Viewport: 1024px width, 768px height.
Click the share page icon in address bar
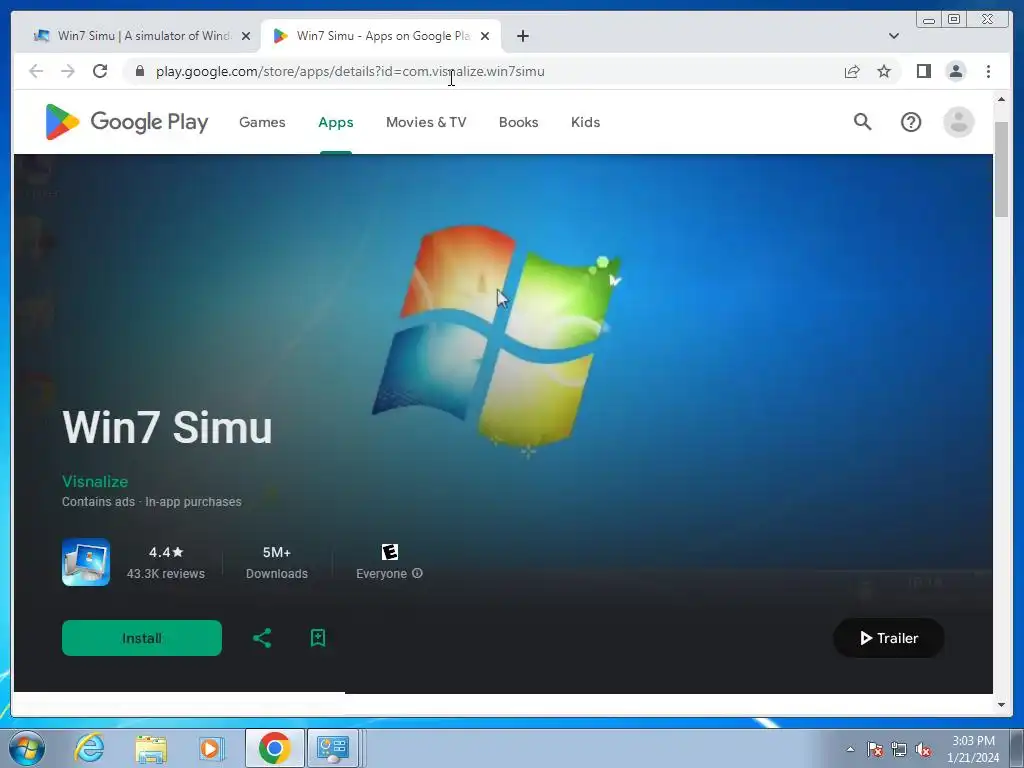pyautogui.click(x=852, y=71)
